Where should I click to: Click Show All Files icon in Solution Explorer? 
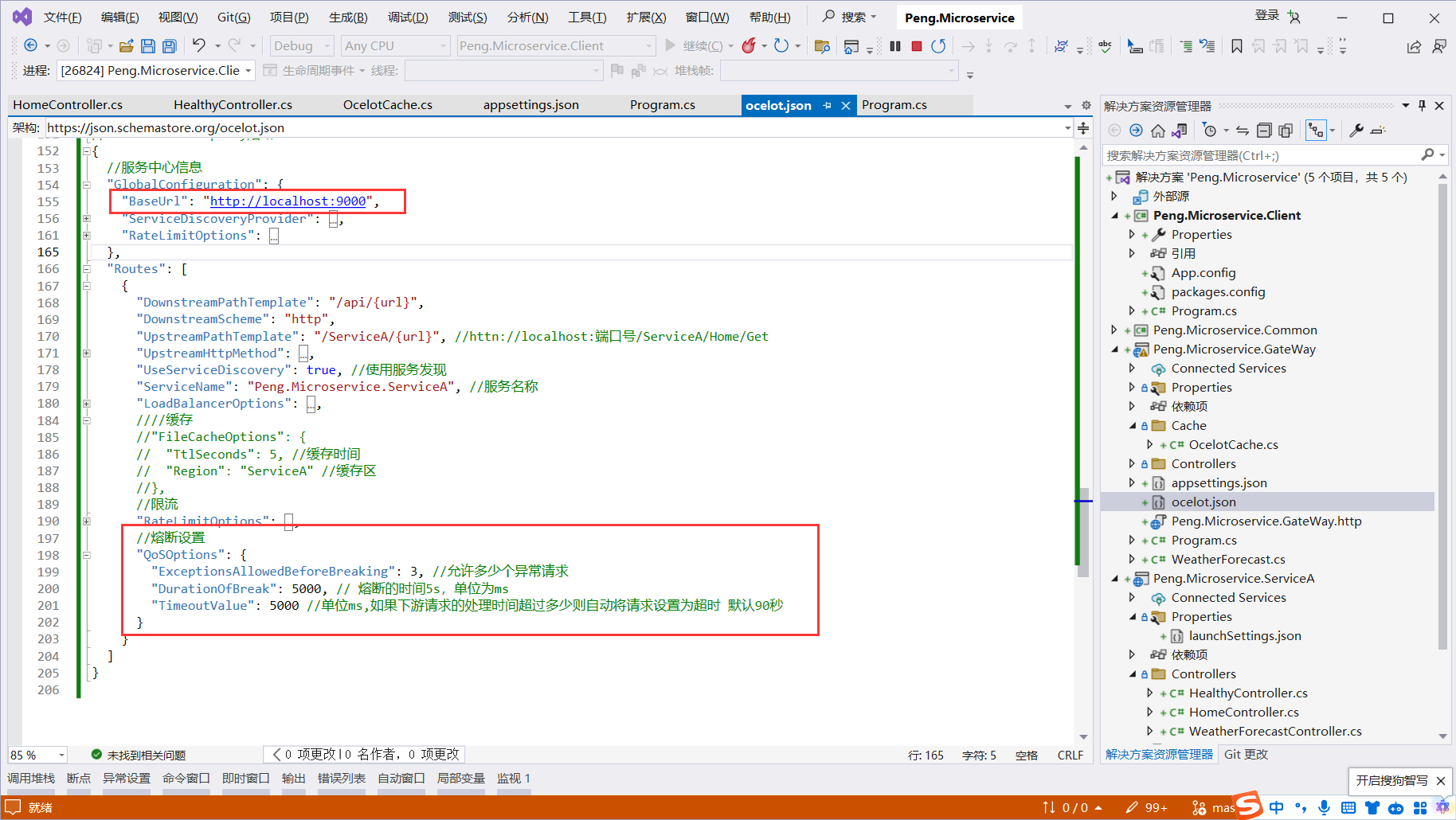click(1286, 131)
